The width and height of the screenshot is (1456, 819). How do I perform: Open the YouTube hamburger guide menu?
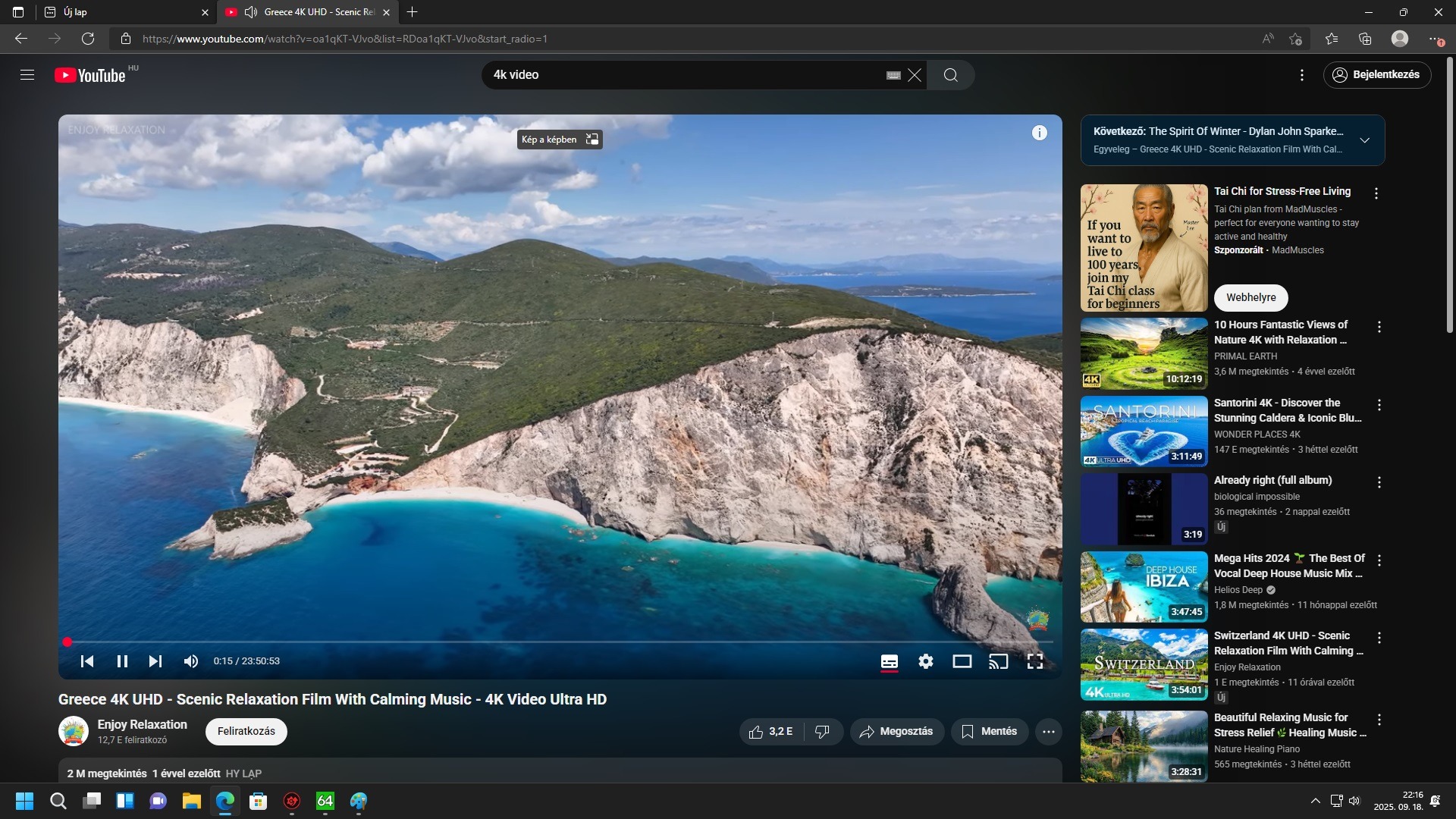(27, 74)
